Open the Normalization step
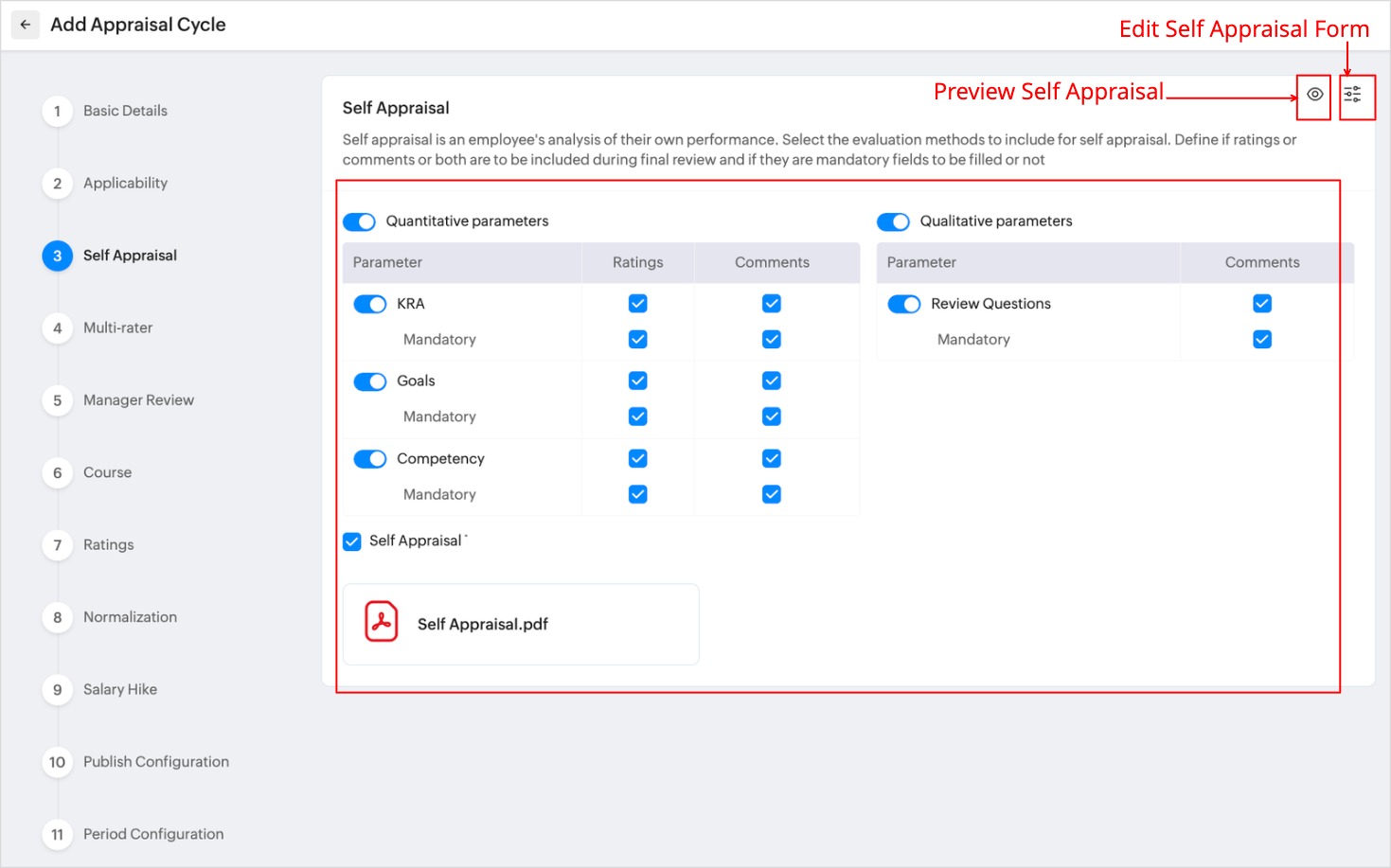The height and width of the screenshot is (868, 1391). 130,617
